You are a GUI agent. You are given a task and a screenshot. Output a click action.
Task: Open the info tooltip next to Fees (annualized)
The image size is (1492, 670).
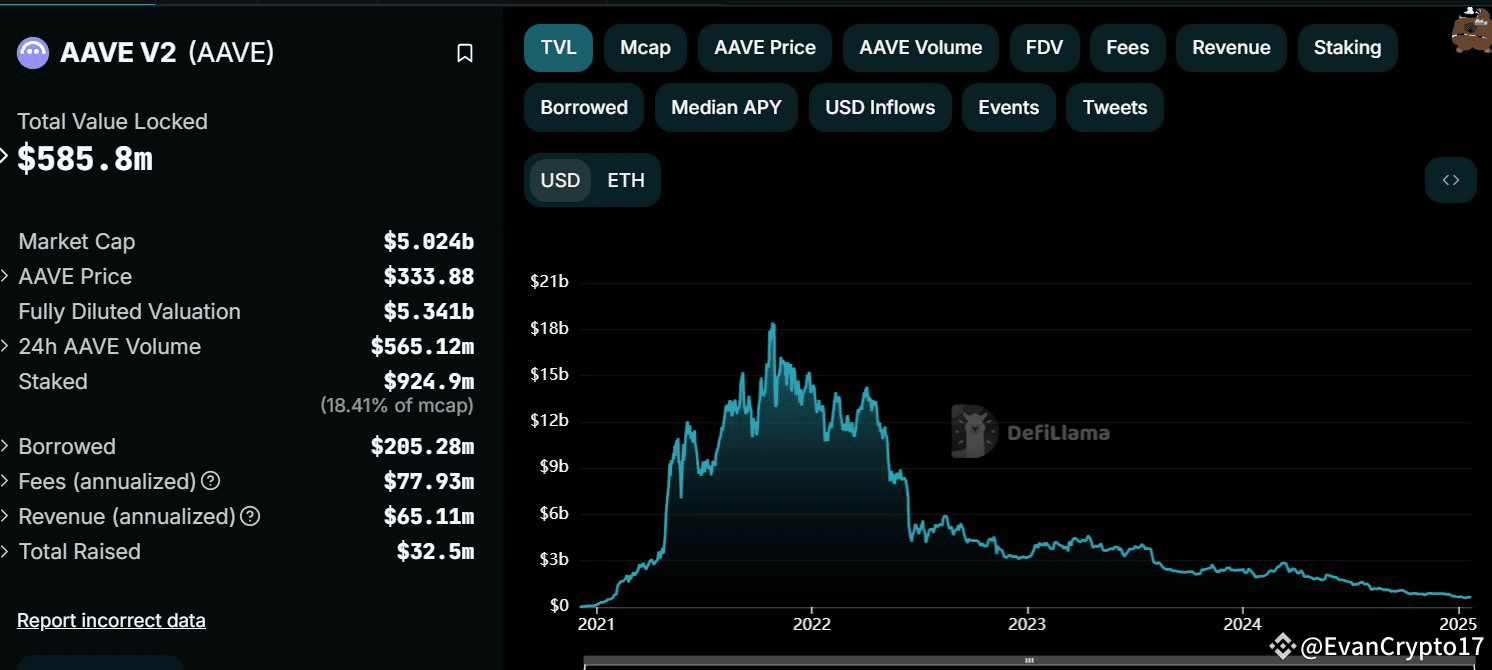pyautogui.click(x=209, y=481)
